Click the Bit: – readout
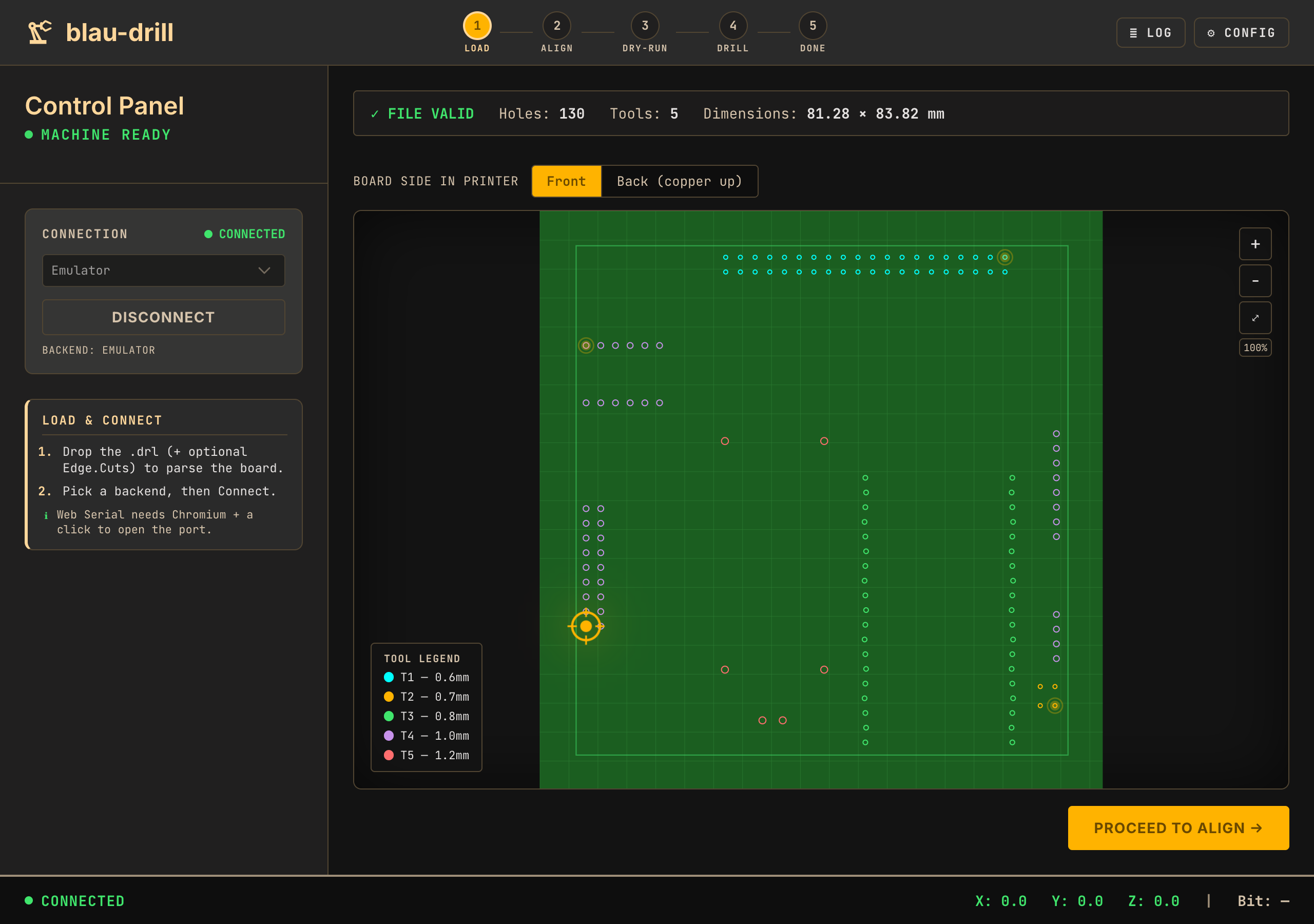 pos(1263,900)
